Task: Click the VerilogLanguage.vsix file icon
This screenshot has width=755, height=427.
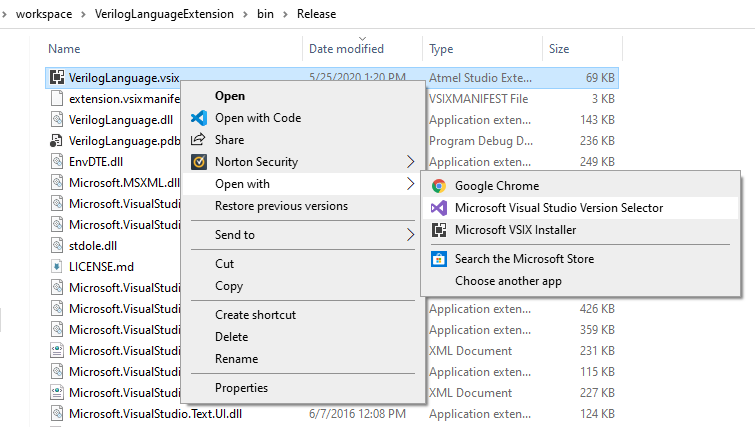Action: coord(57,77)
